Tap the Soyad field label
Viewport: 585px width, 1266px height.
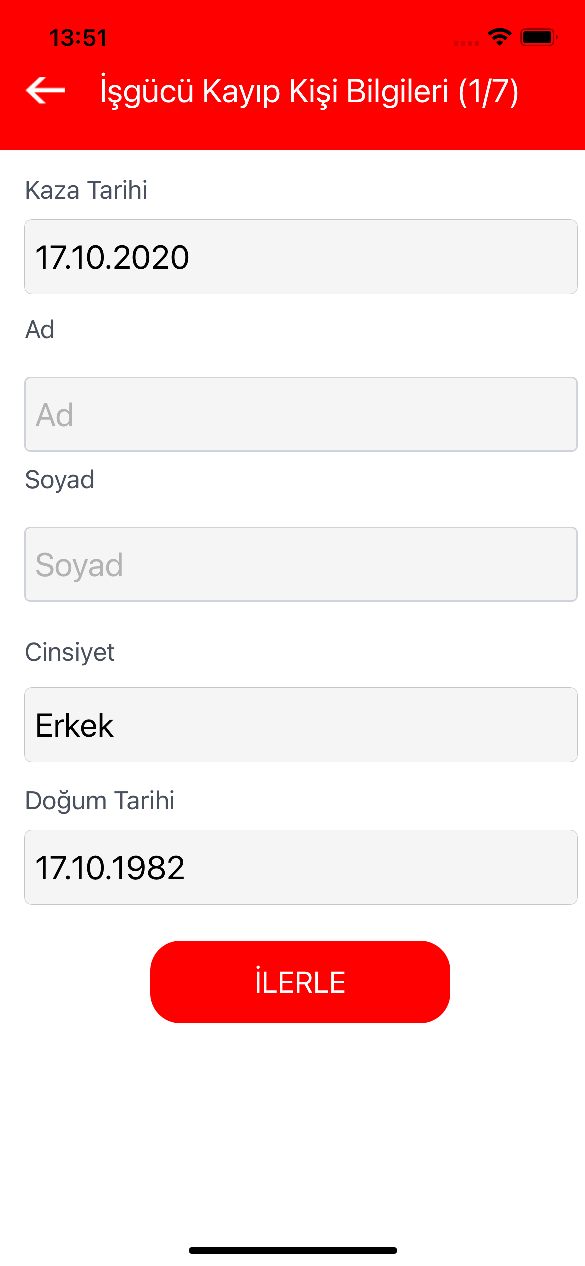(60, 481)
